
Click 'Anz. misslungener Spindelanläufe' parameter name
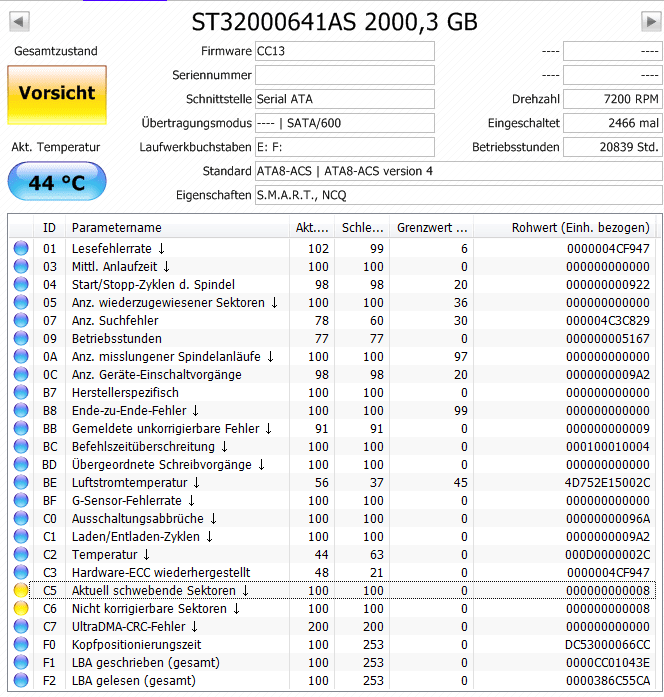tap(166, 357)
